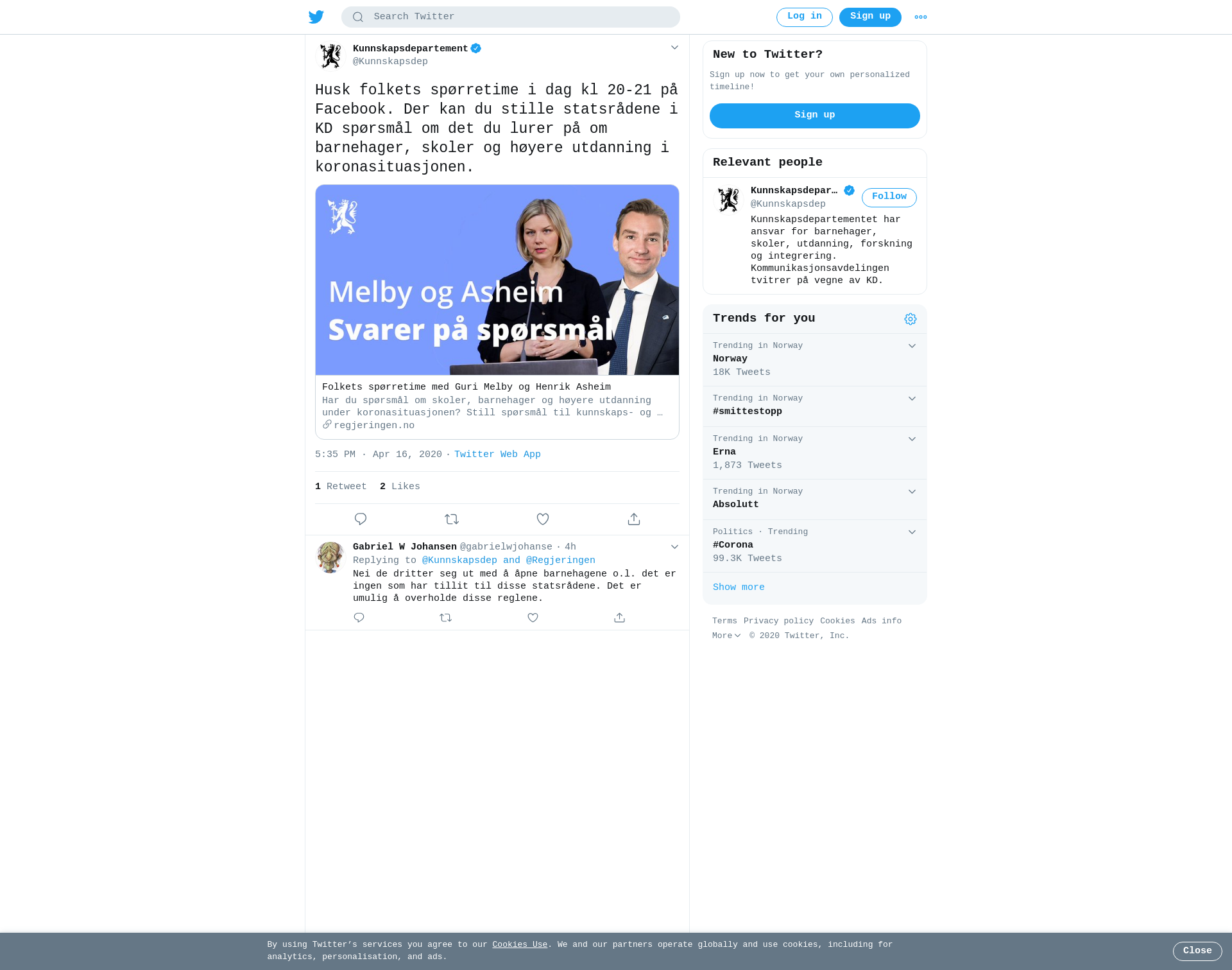Viewport: 1232px width, 970px height.
Task: Expand the More dropdown in the footer
Action: [x=726, y=636]
